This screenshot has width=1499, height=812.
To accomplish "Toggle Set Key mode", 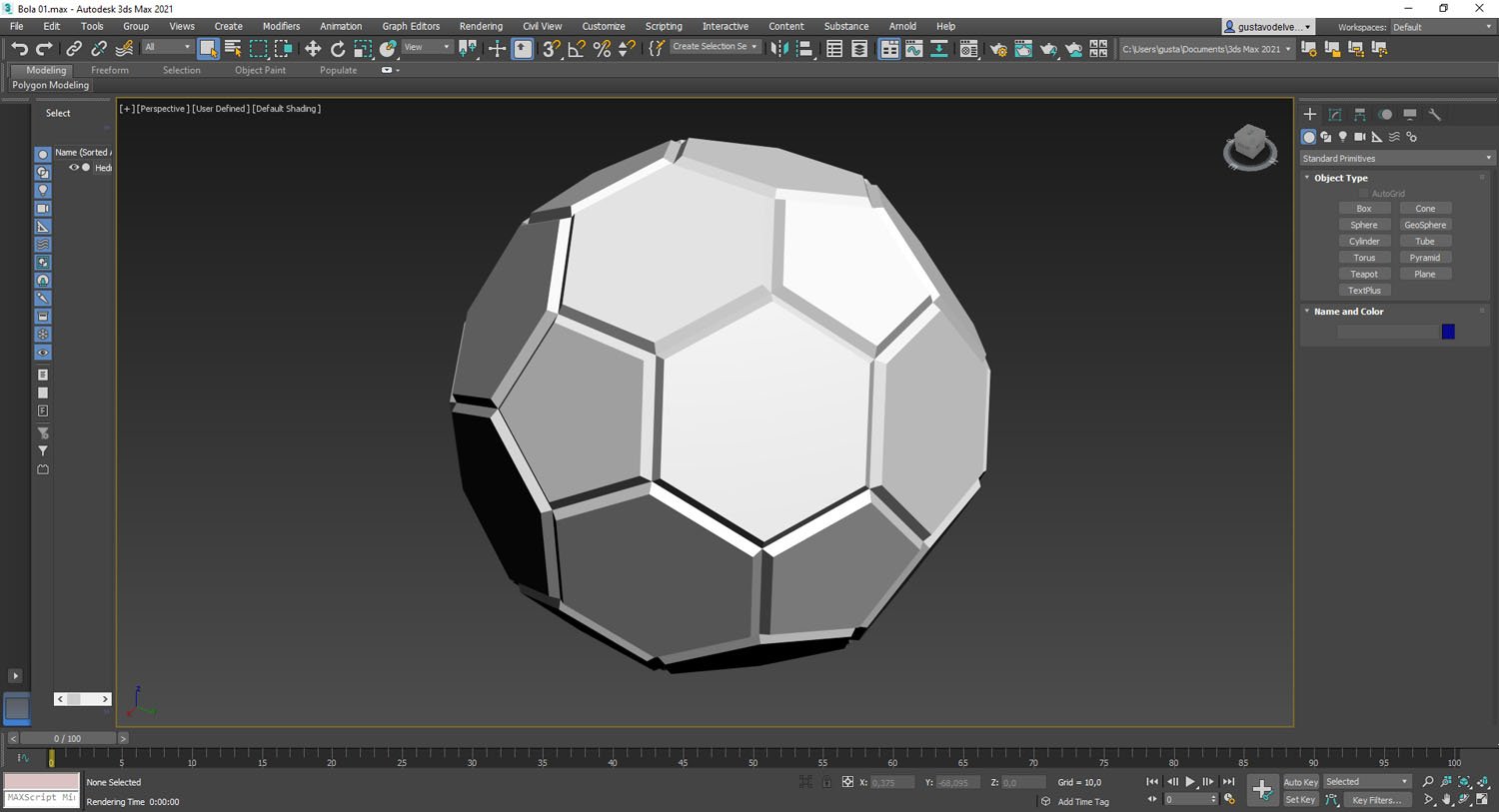I will pyautogui.click(x=1300, y=800).
